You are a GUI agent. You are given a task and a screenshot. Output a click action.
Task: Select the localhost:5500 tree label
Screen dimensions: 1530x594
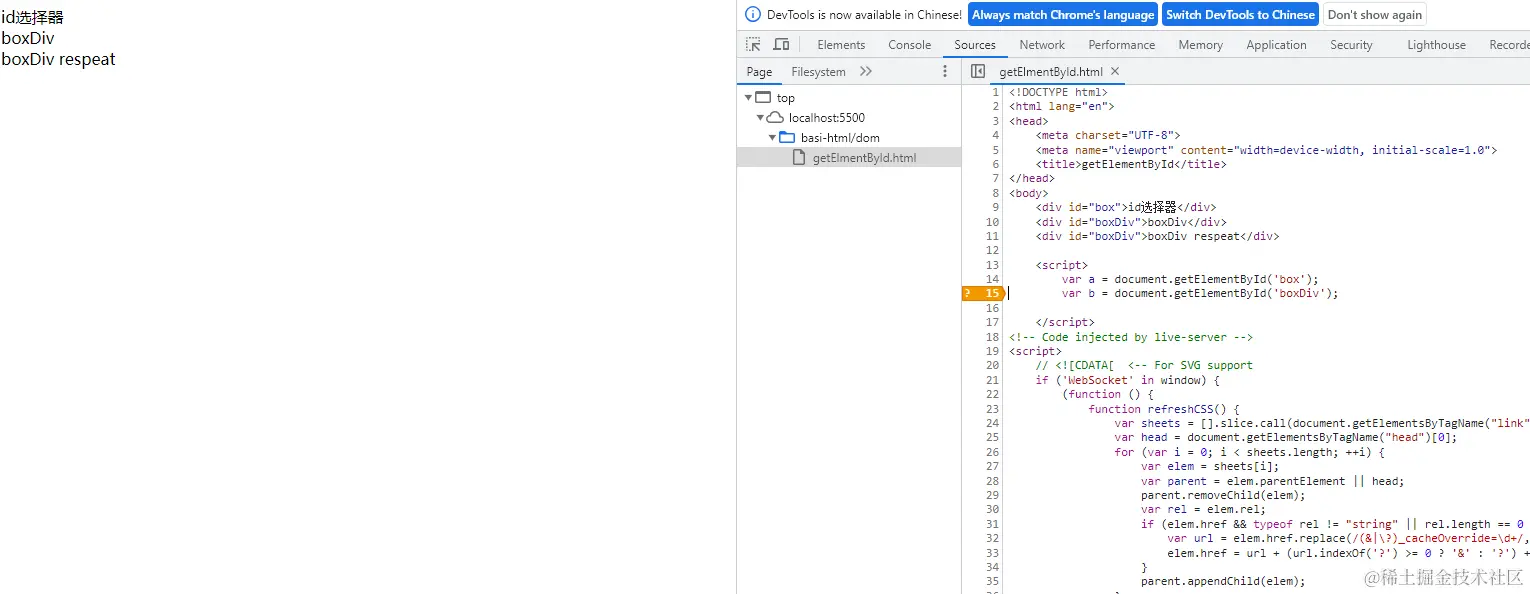(x=827, y=118)
